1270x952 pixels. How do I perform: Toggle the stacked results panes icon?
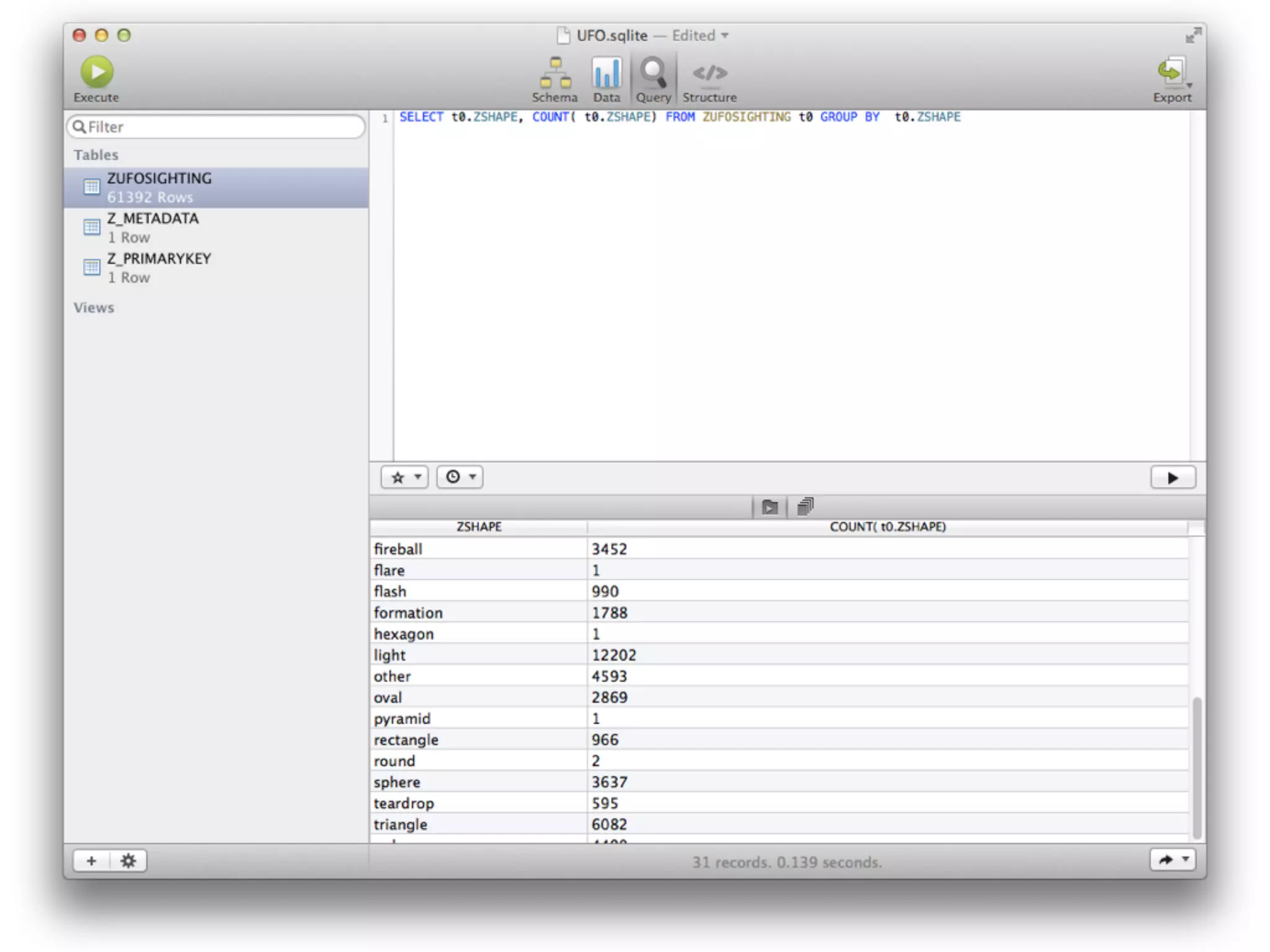(x=805, y=507)
